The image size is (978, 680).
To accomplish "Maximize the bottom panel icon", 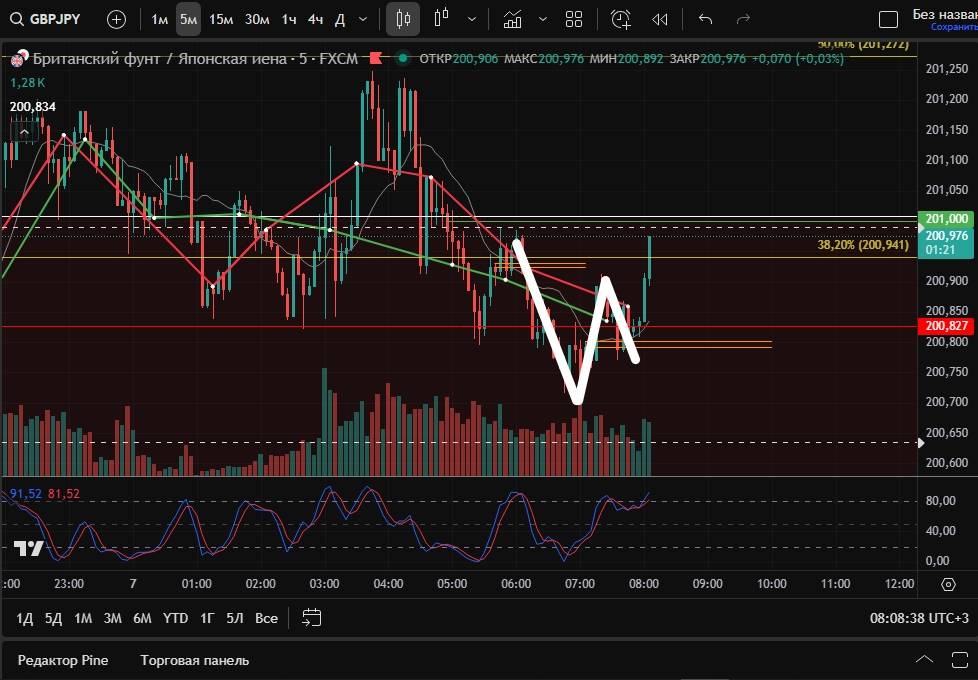I will pos(962,660).
